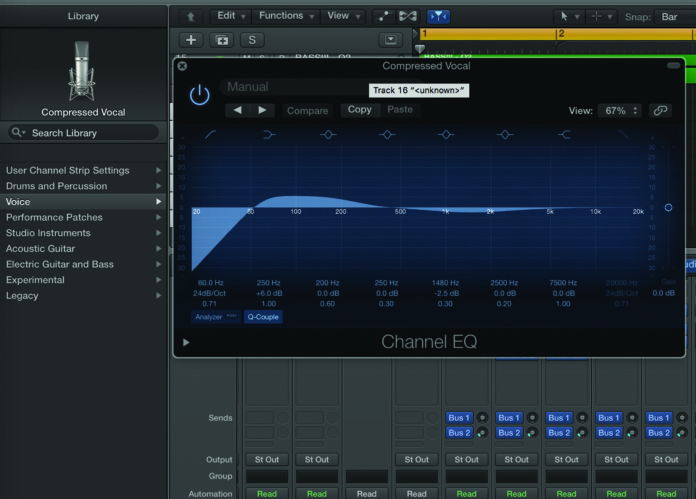
Task: Expand Drums and Percussion category
Action: pos(83,186)
